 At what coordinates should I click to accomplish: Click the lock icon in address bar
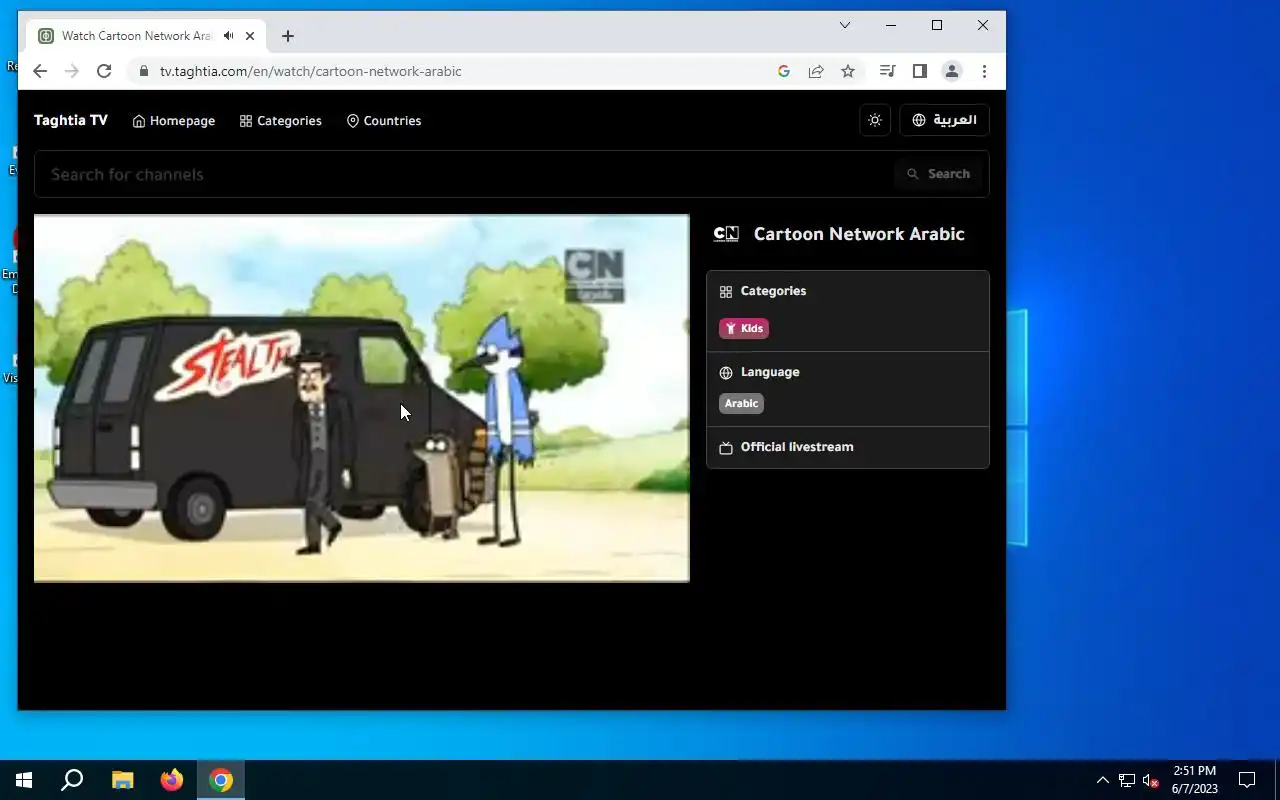click(143, 71)
